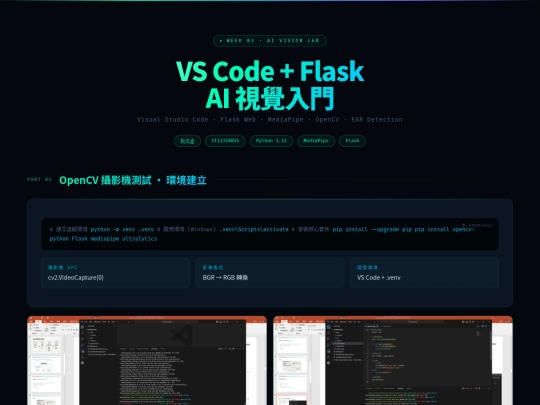540x405 pixels.
Task: Open the BGR → RGB 轉換 info card
Action: click(270, 273)
